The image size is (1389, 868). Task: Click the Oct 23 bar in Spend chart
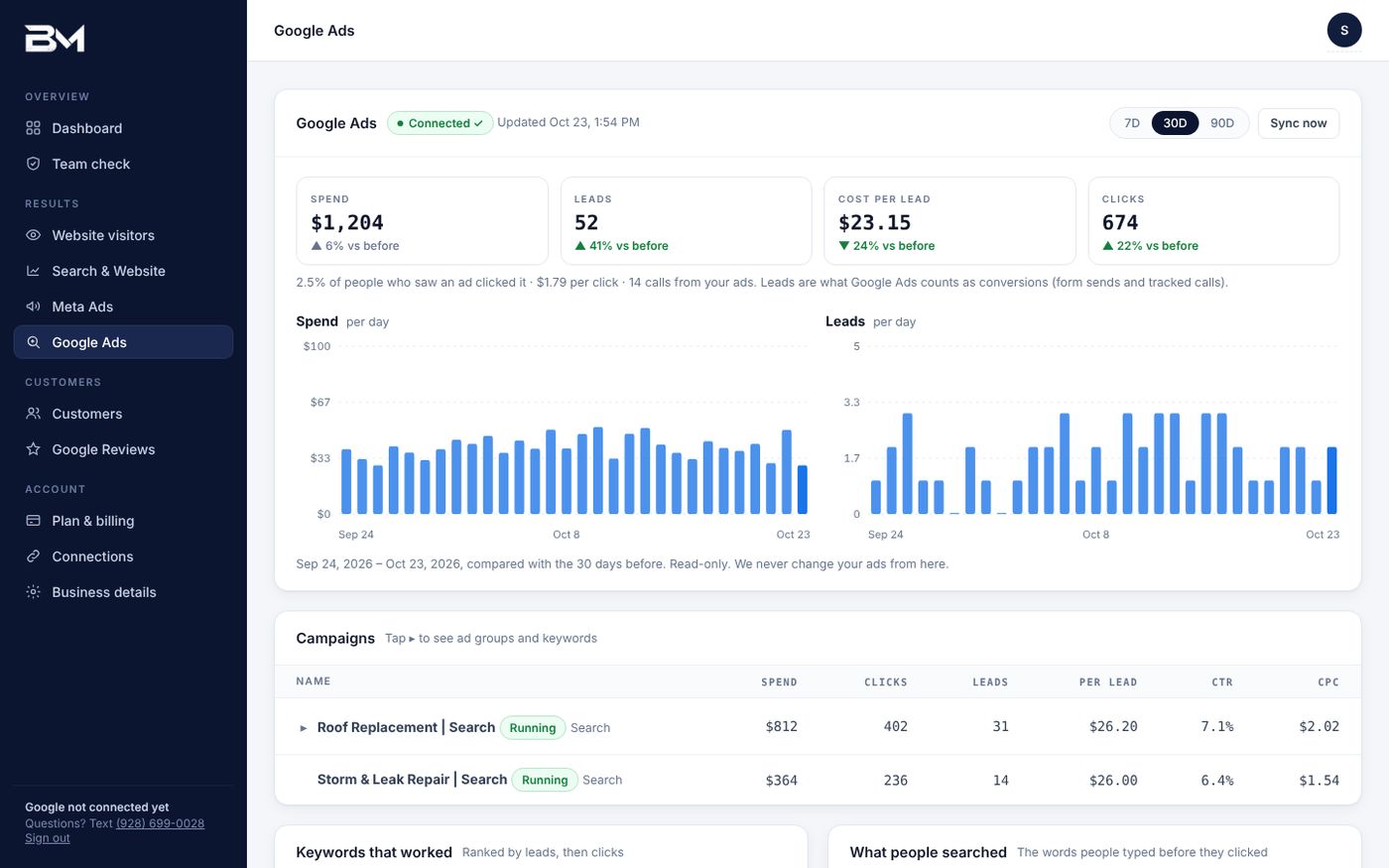coord(802,489)
